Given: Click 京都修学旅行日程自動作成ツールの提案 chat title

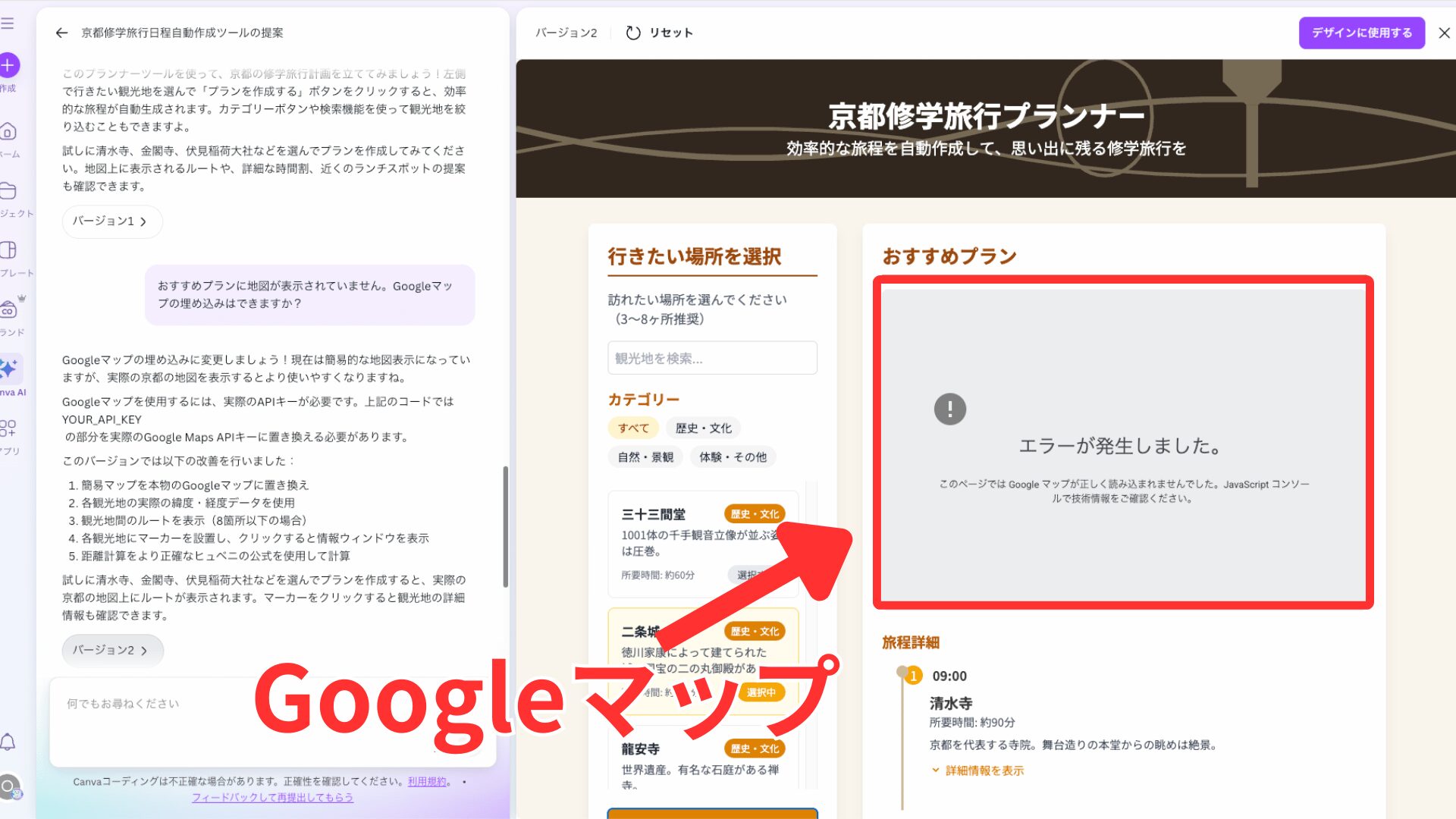Looking at the screenshot, I should [182, 33].
